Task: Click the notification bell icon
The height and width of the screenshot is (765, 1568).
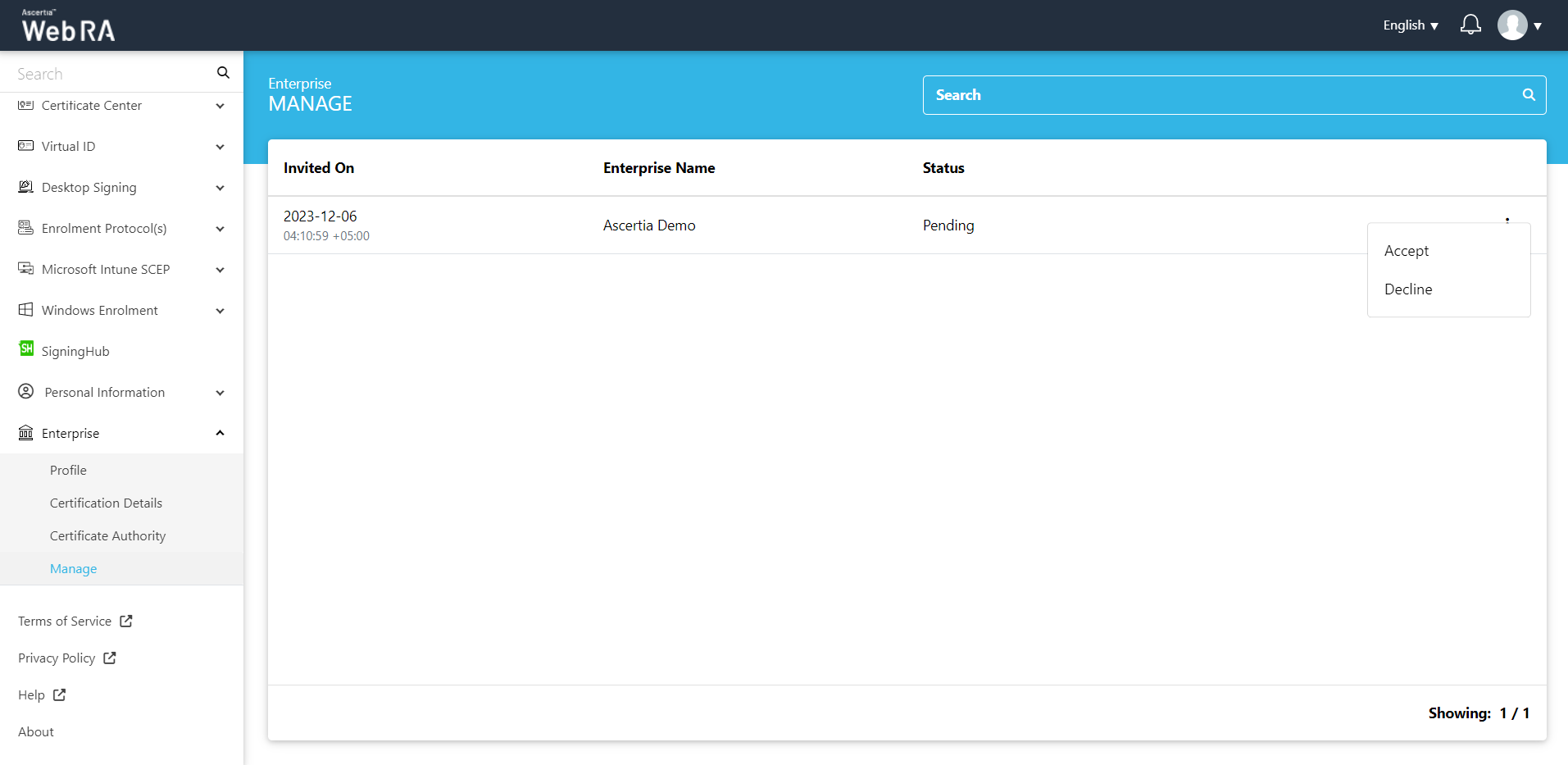Action: click(x=1470, y=25)
